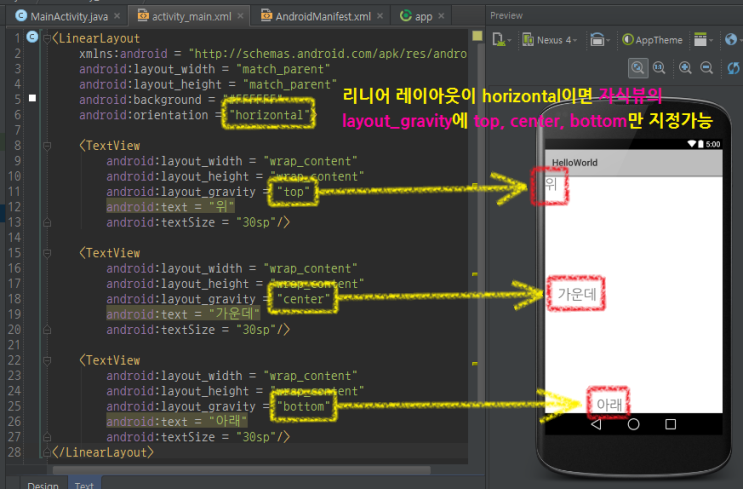Click the editor's horizontal scrollbar

tap(242, 470)
